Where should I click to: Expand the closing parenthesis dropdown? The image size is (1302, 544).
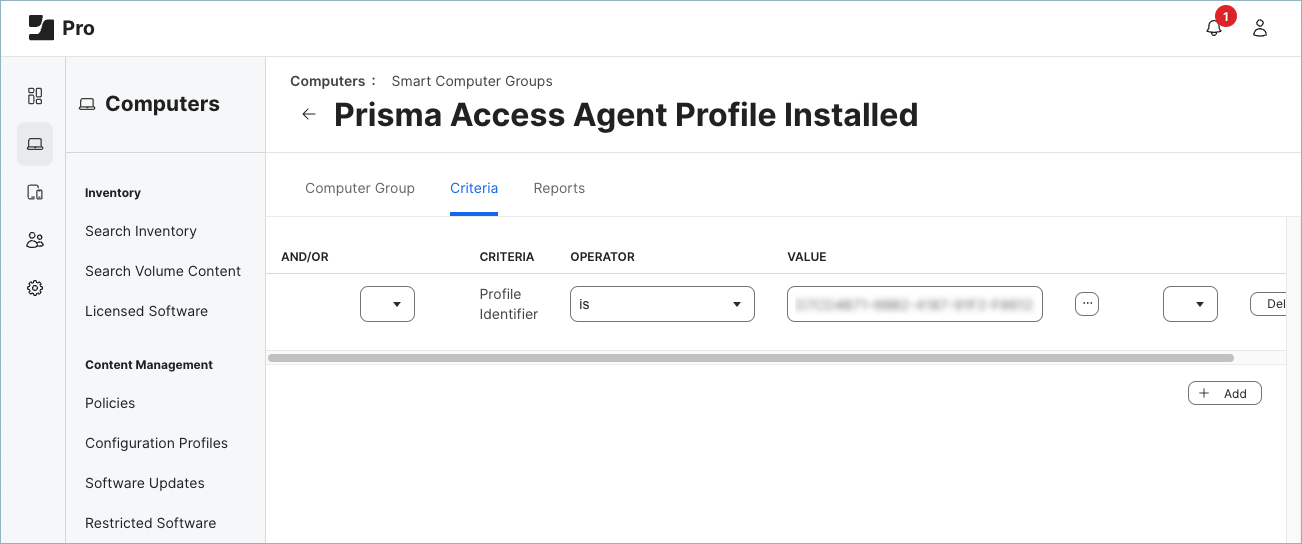(1190, 304)
